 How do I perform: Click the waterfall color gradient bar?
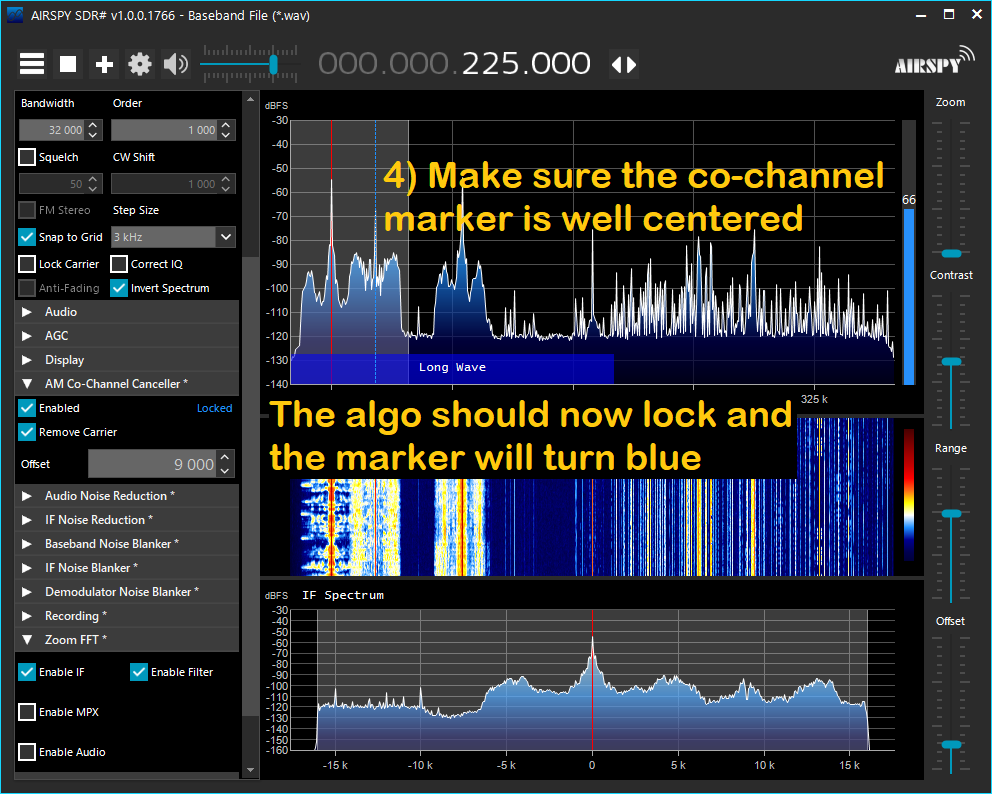click(909, 495)
